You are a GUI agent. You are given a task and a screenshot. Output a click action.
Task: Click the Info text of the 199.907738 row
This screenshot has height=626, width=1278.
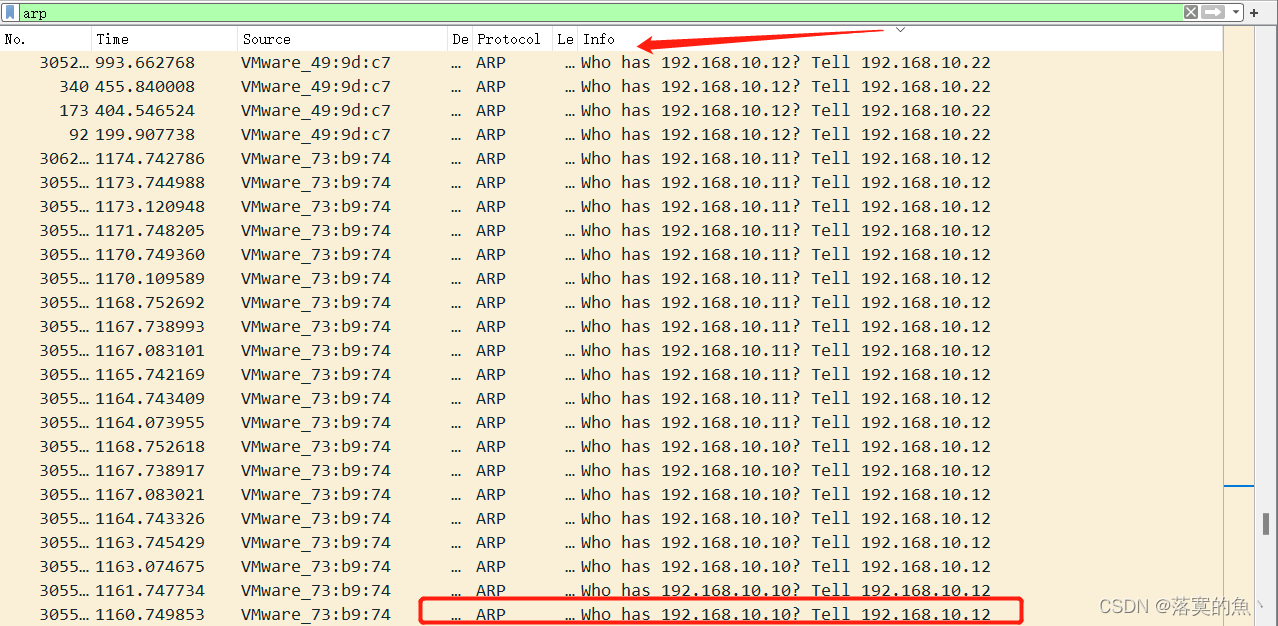[786, 134]
